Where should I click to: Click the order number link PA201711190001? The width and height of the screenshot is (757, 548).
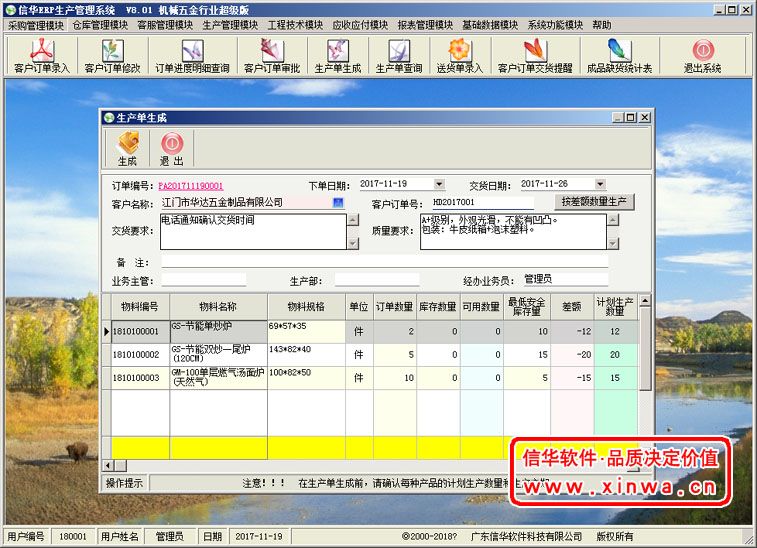tap(191, 186)
